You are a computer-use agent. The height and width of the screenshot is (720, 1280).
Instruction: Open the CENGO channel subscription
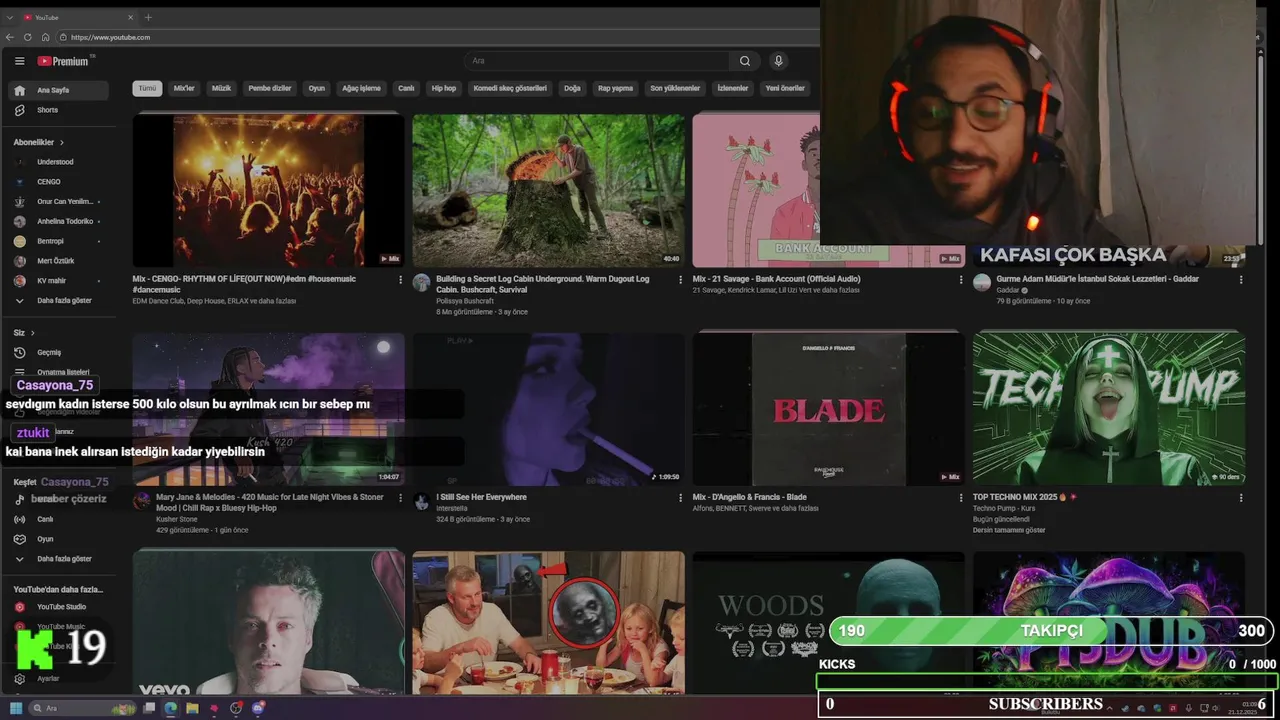pyautogui.click(x=58, y=182)
